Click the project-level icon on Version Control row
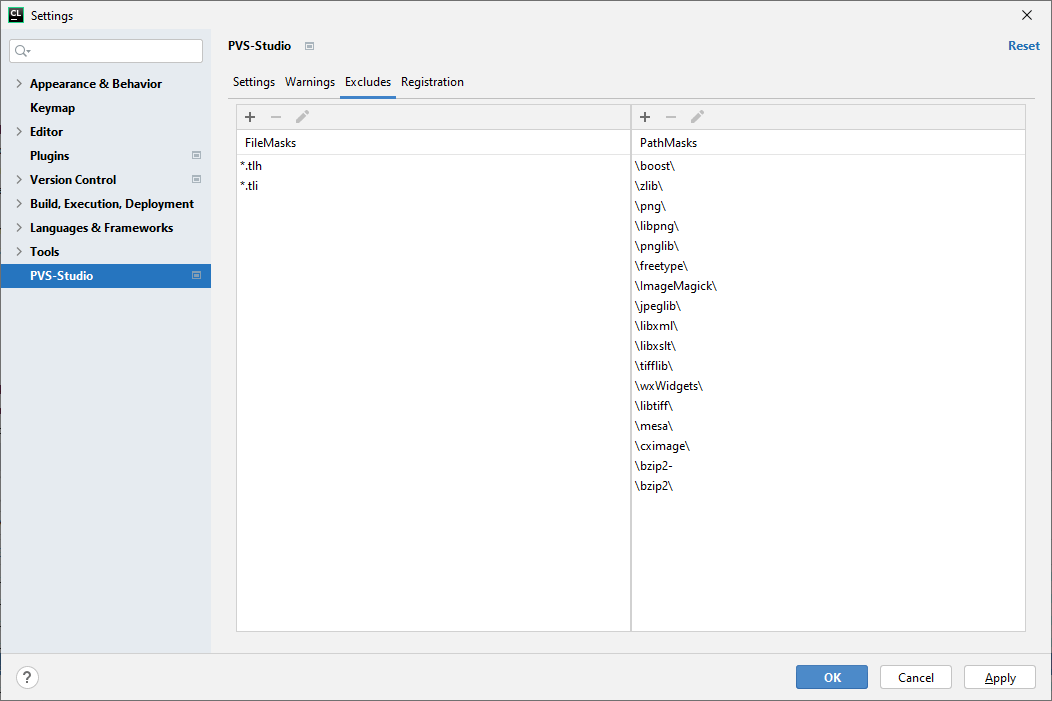The image size is (1052, 701). tap(197, 180)
